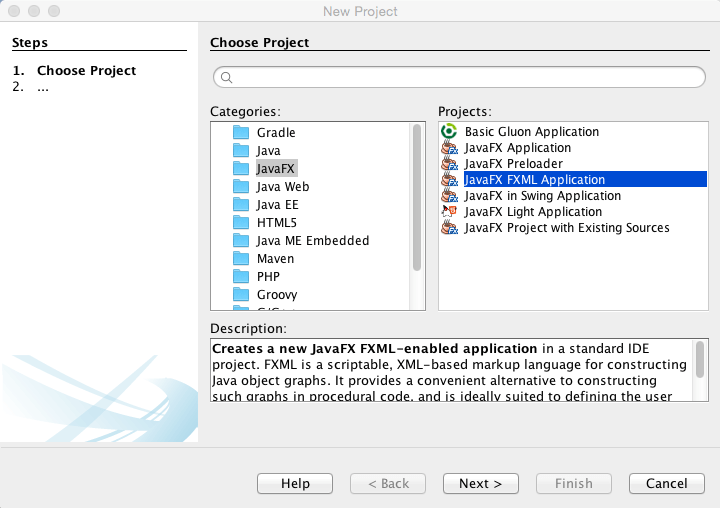The height and width of the screenshot is (508, 720).
Task: Select the Groovy category
Action: tap(276, 295)
